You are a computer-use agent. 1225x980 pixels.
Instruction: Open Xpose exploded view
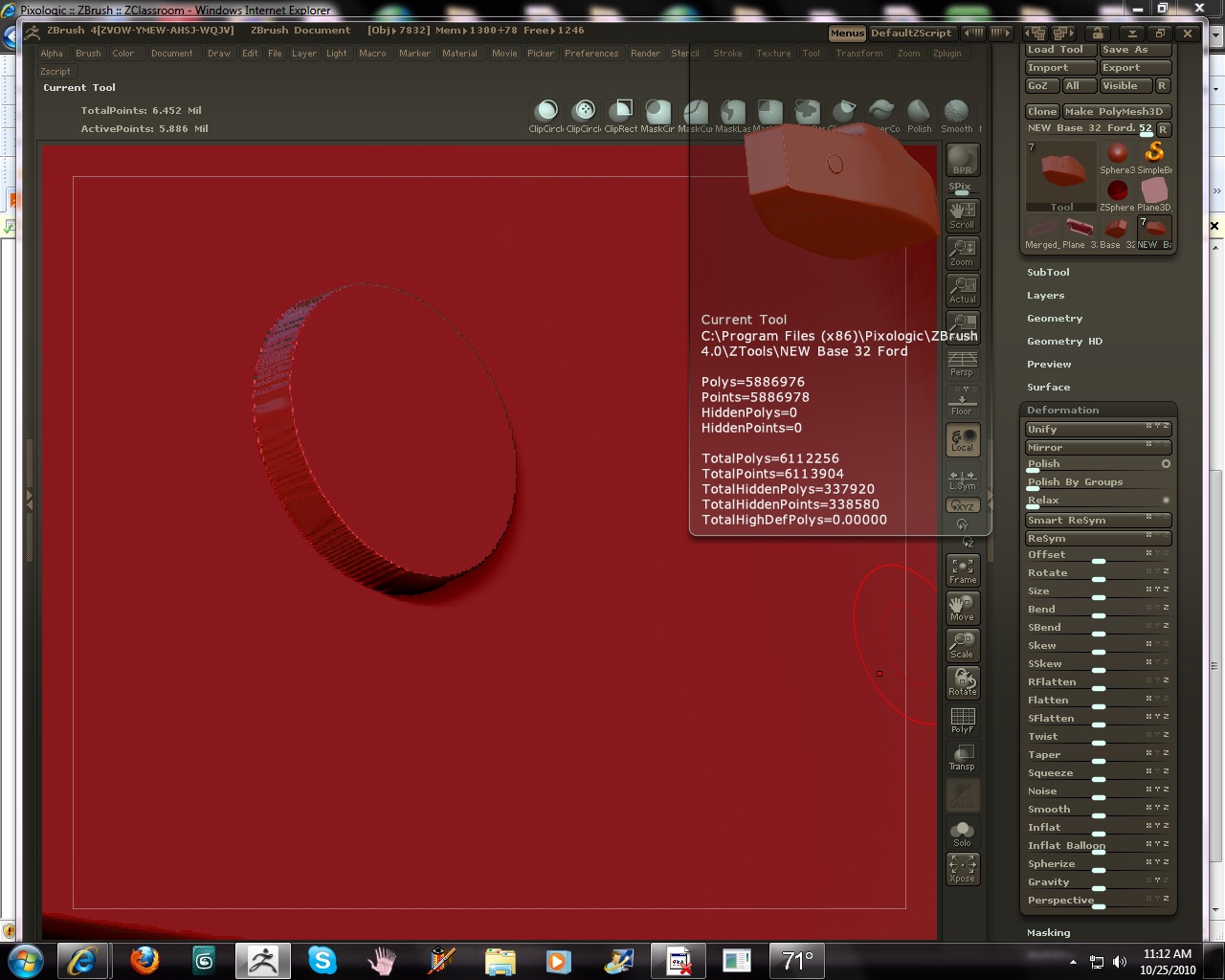[x=962, y=869]
